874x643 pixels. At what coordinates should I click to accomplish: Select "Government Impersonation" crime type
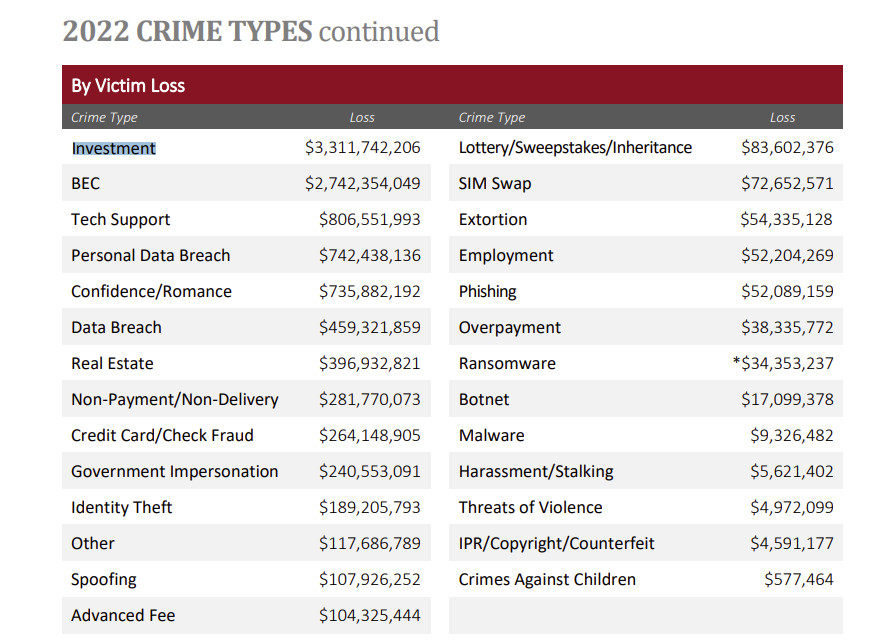[174, 472]
